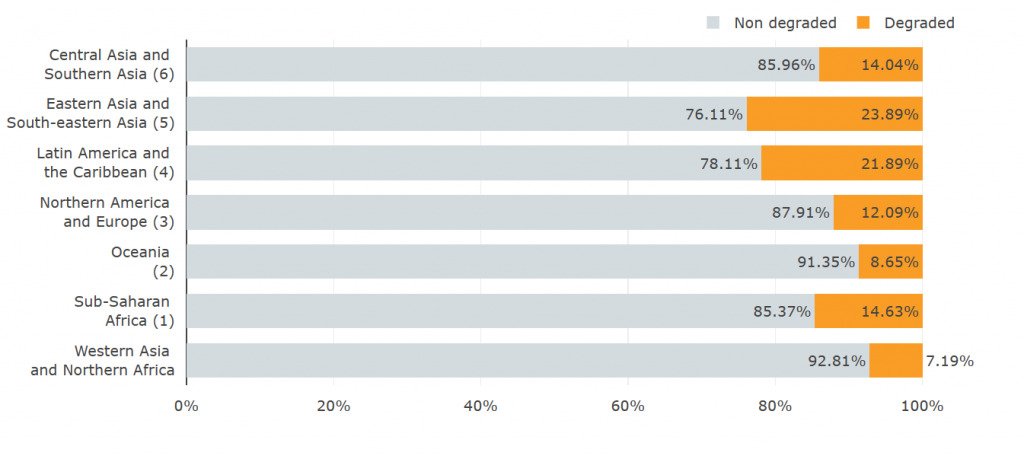Click the 91.35% Oceania non degraded label
Viewport: 1024px width, 459px height.
[826, 262]
